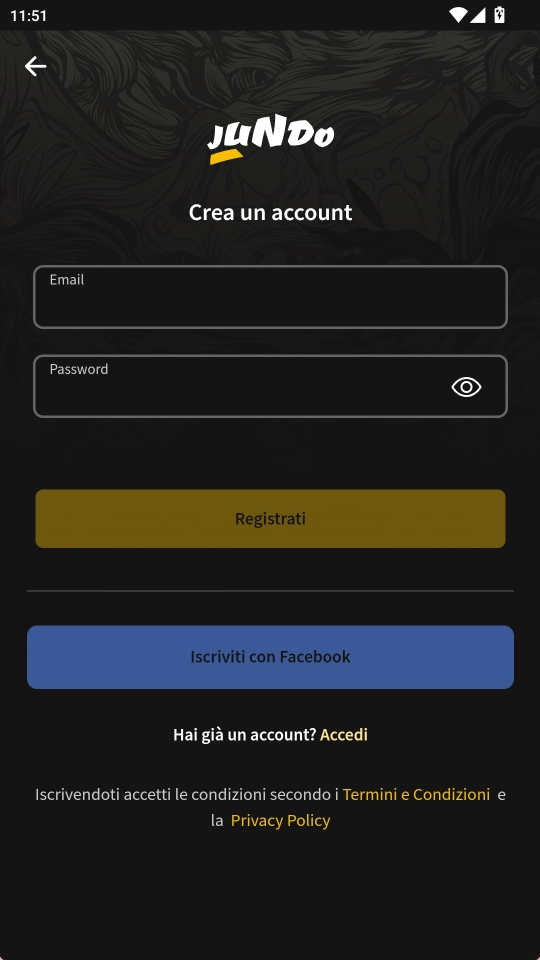Go back using the arrow icon
This screenshot has width=540, height=960.
pos(36,66)
